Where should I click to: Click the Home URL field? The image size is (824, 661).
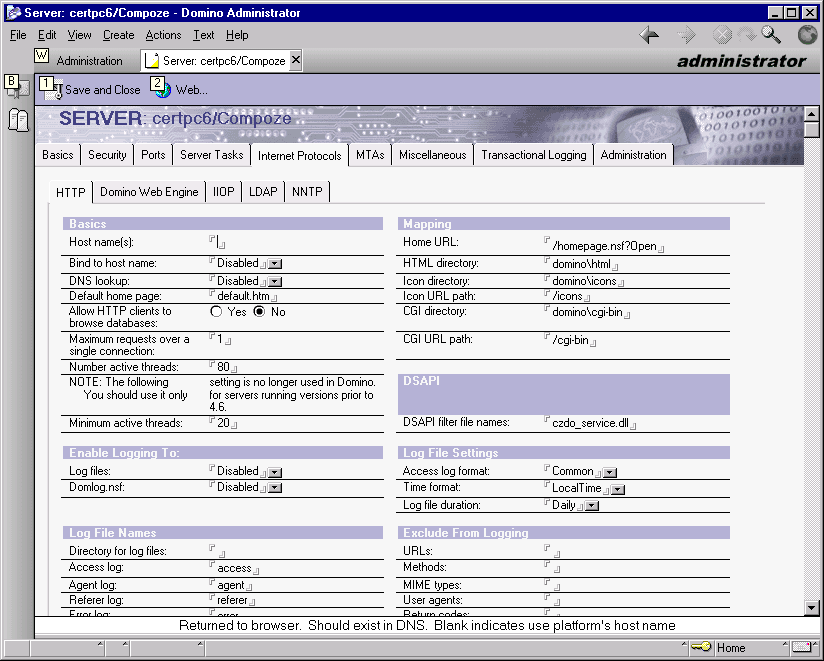click(604, 246)
